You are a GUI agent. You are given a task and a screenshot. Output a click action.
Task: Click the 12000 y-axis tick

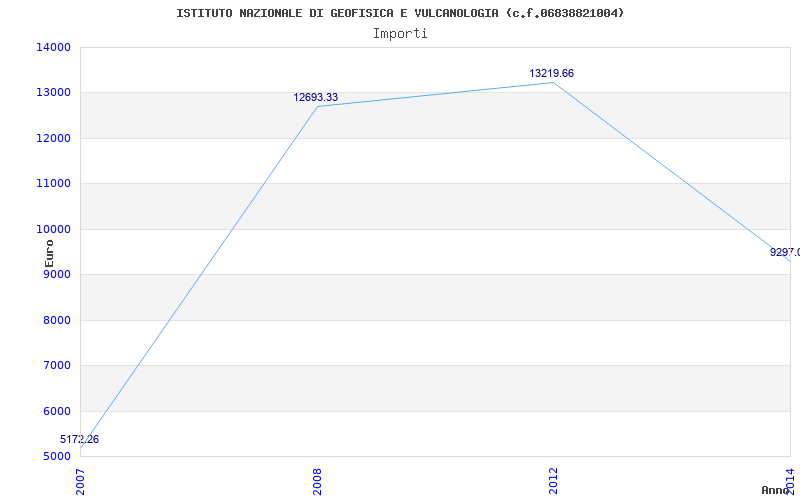point(54,138)
